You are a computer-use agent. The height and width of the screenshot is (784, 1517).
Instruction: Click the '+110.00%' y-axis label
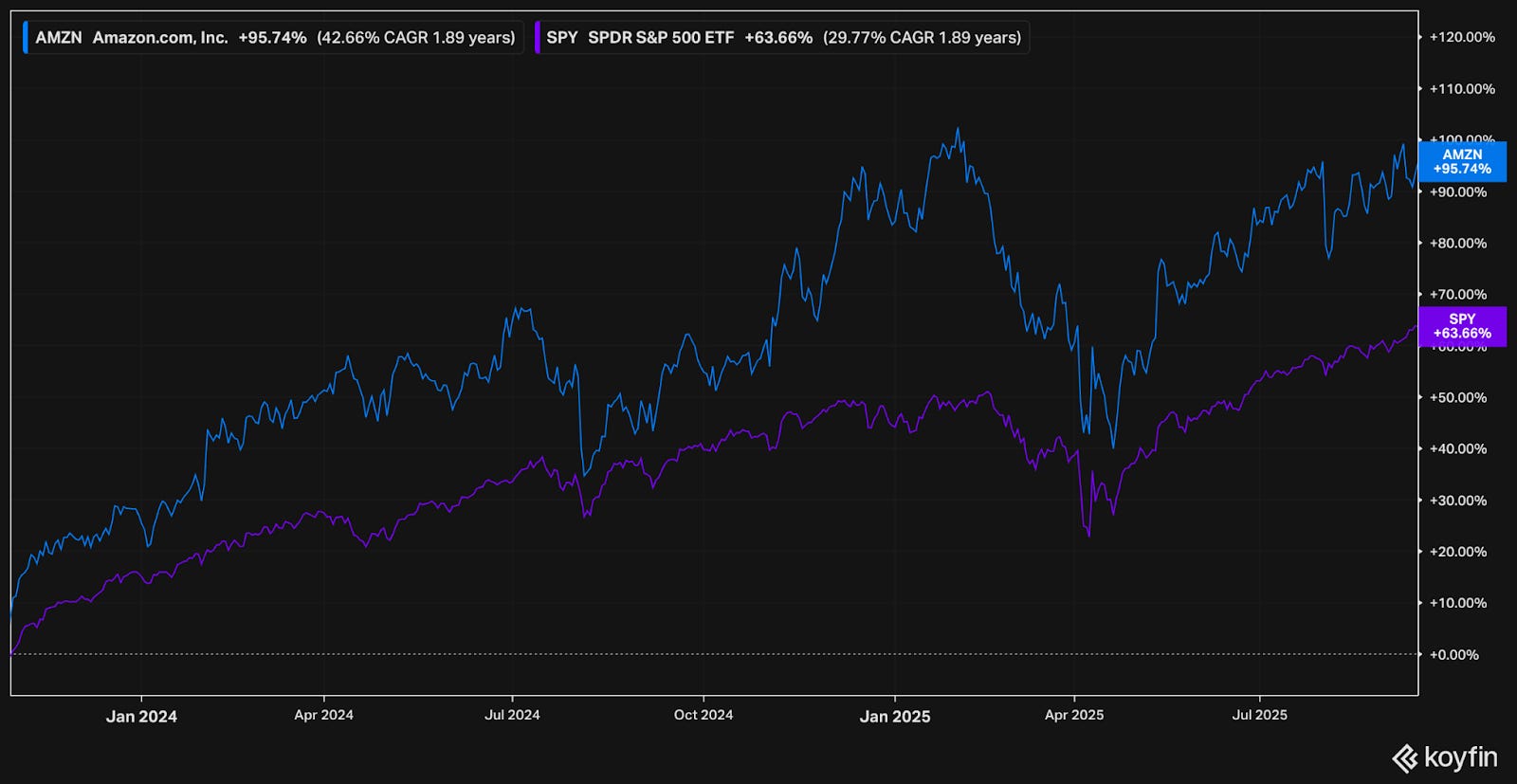point(1462,89)
